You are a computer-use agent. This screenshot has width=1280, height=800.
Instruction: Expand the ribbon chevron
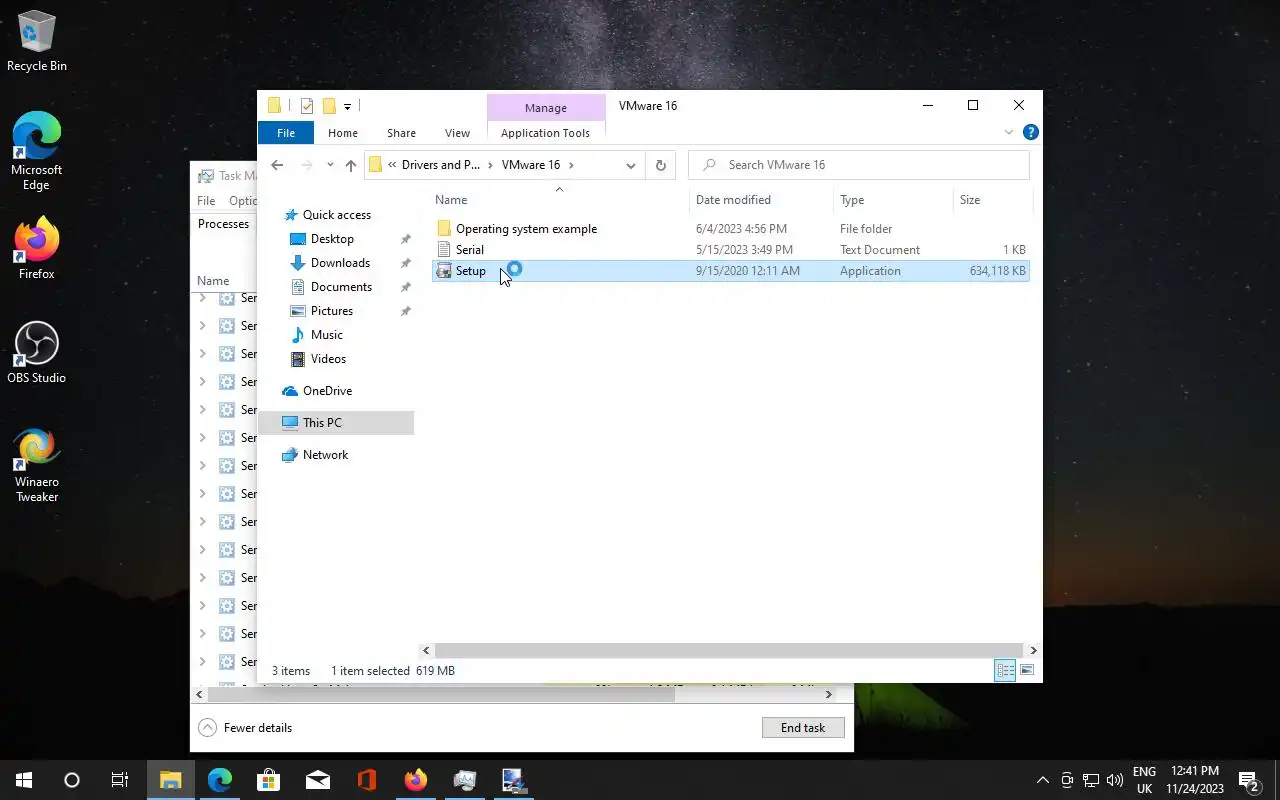(1009, 132)
